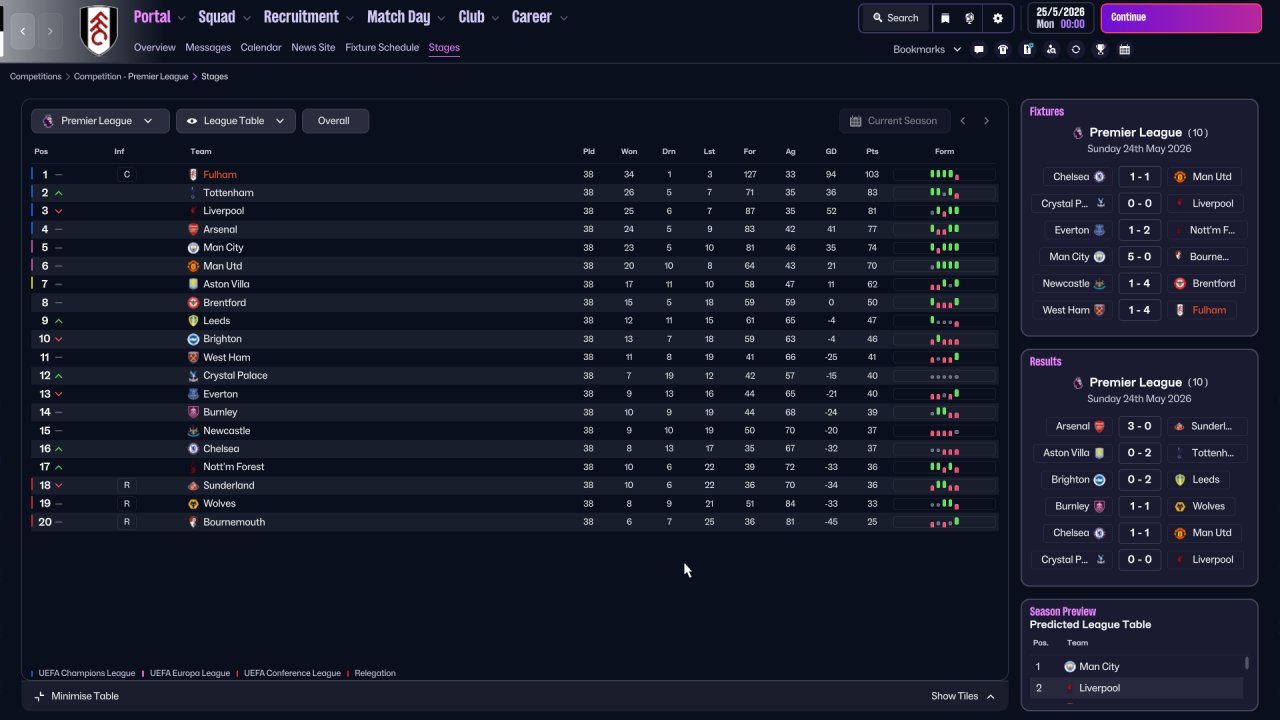The width and height of the screenshot is (1280, 720).
Task: Open Competitions breadcrumb link
Action: [x=36, y=77]
